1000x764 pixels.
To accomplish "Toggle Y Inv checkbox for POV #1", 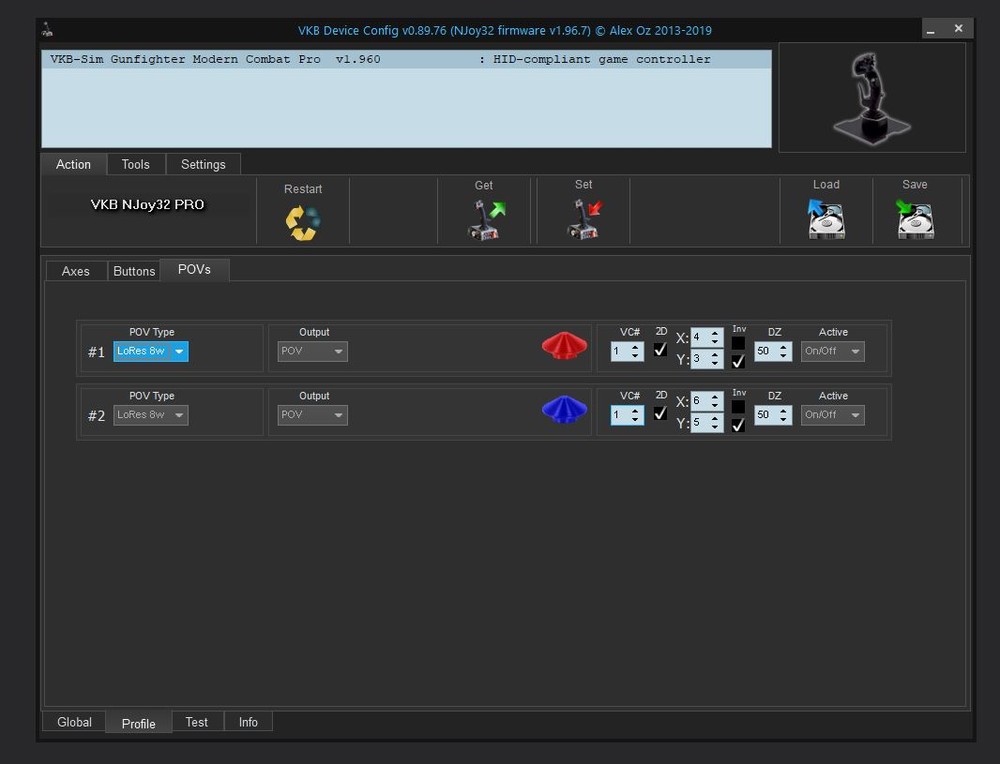I will [738, 362].
